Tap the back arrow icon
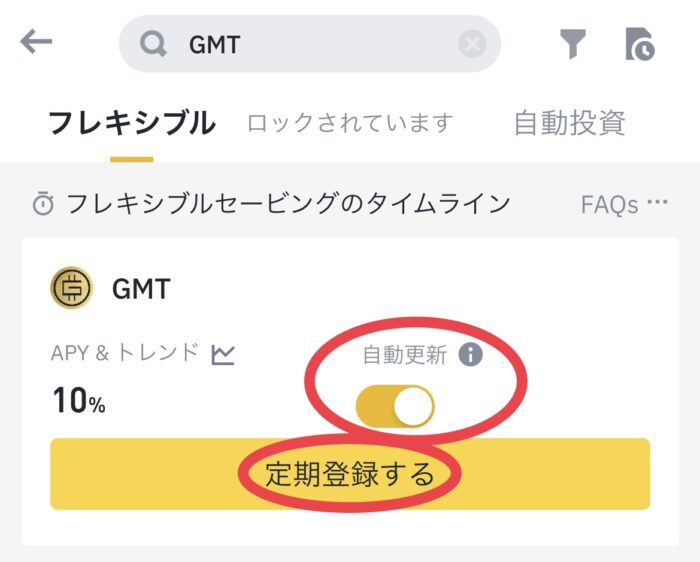This screenshot has height=562, width=700. point(36,42)
